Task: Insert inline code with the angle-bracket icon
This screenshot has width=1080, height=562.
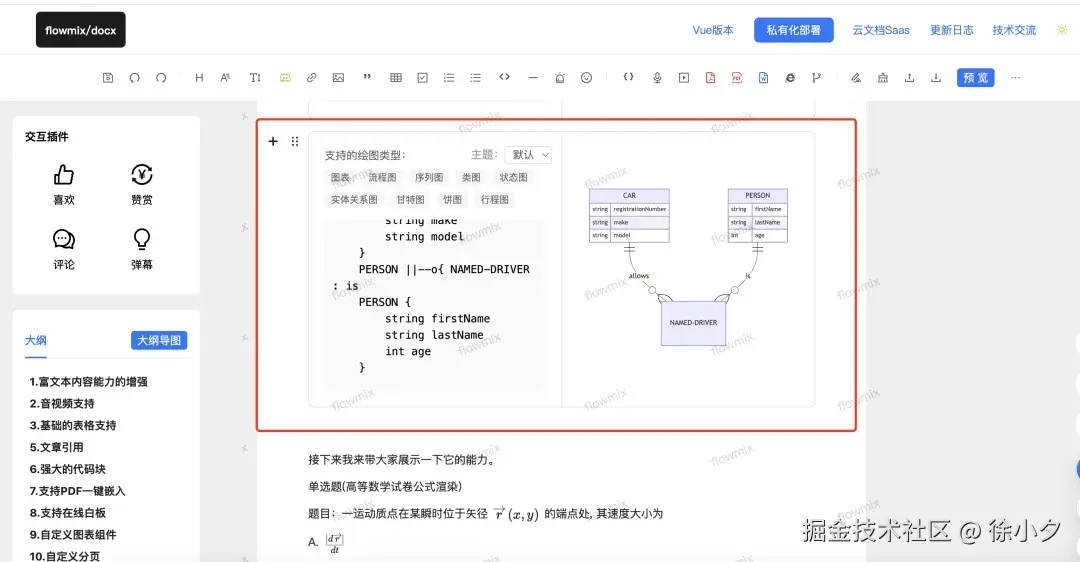Action: (504, 77)
